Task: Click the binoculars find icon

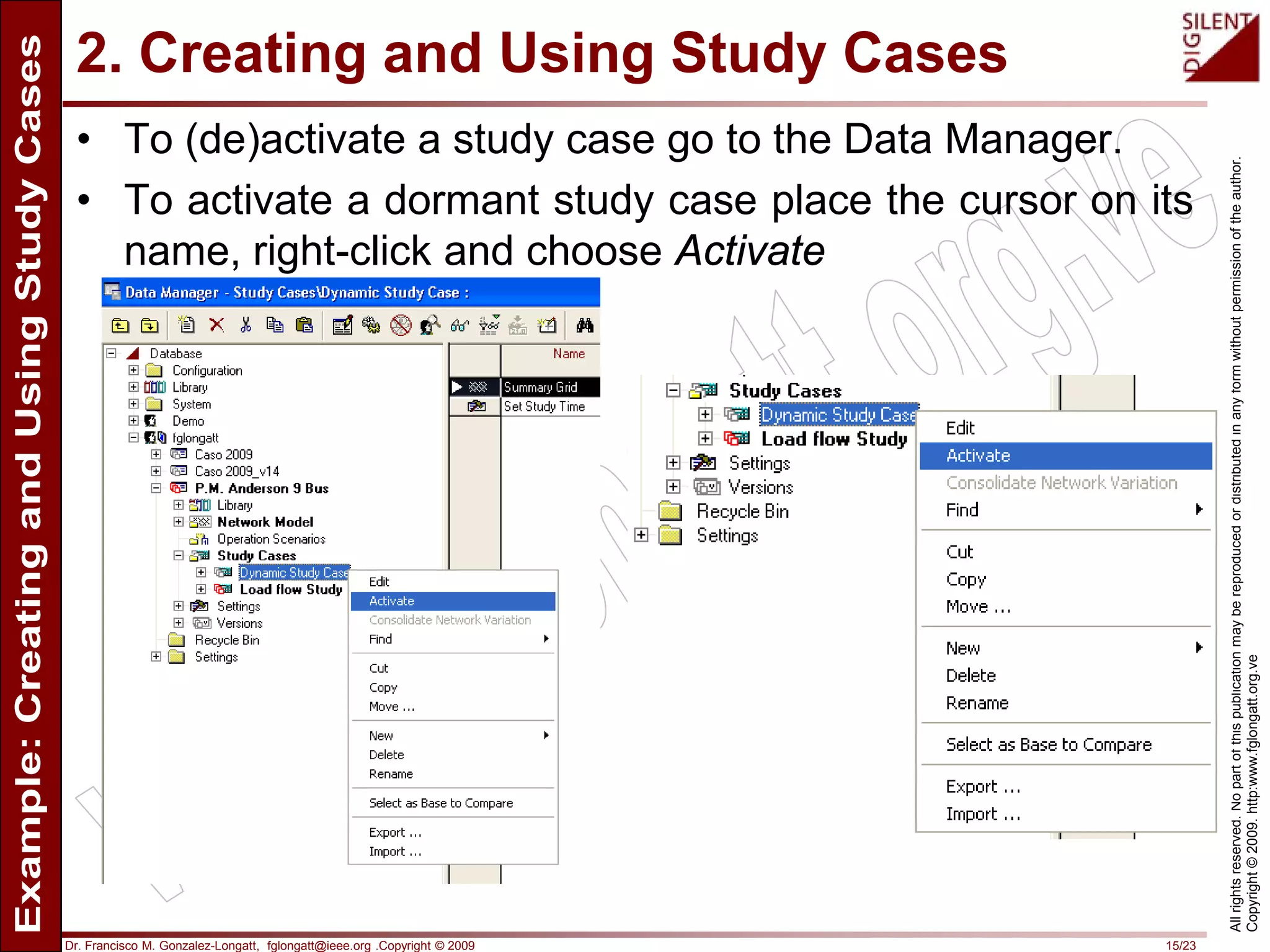Action: click(x=584, y=325)
